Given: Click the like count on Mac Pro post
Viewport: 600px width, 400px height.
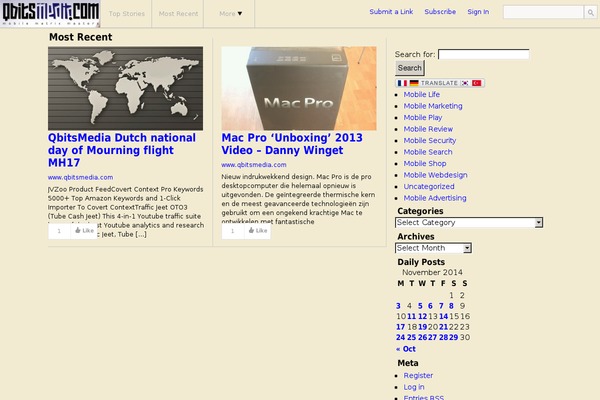Looking at the screenshot, I should coord(233,231).
